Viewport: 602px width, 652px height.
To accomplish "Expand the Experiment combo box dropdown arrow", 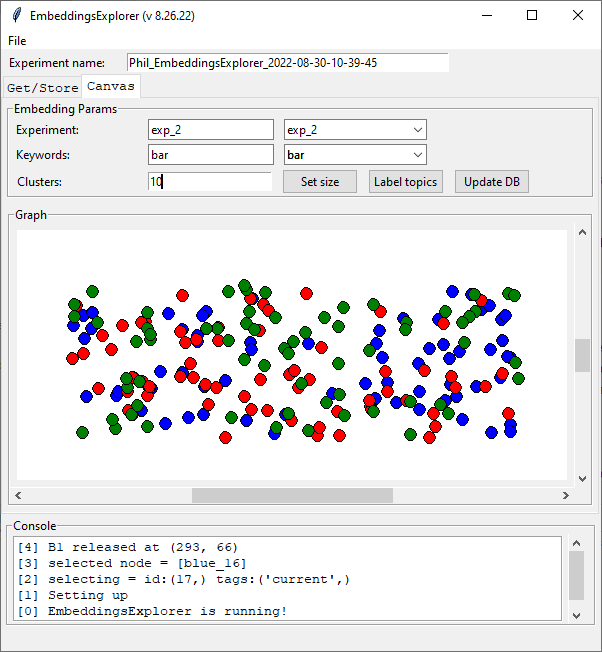I will [417, 130].
